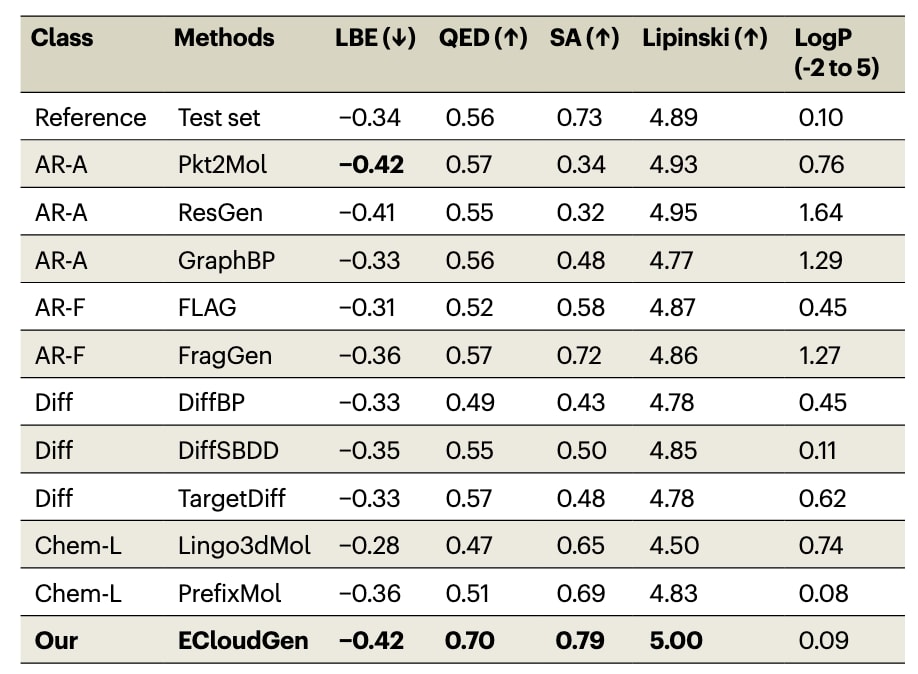Click the Lingo3dMol method name

pyautogui.click(x=244, y=545)
